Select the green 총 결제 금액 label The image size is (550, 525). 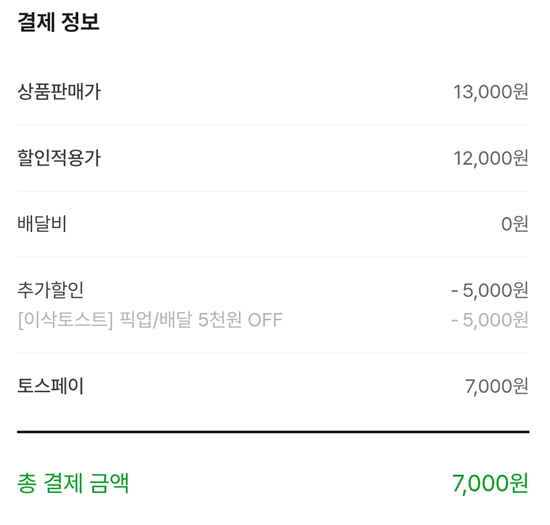tap(73, 483)
